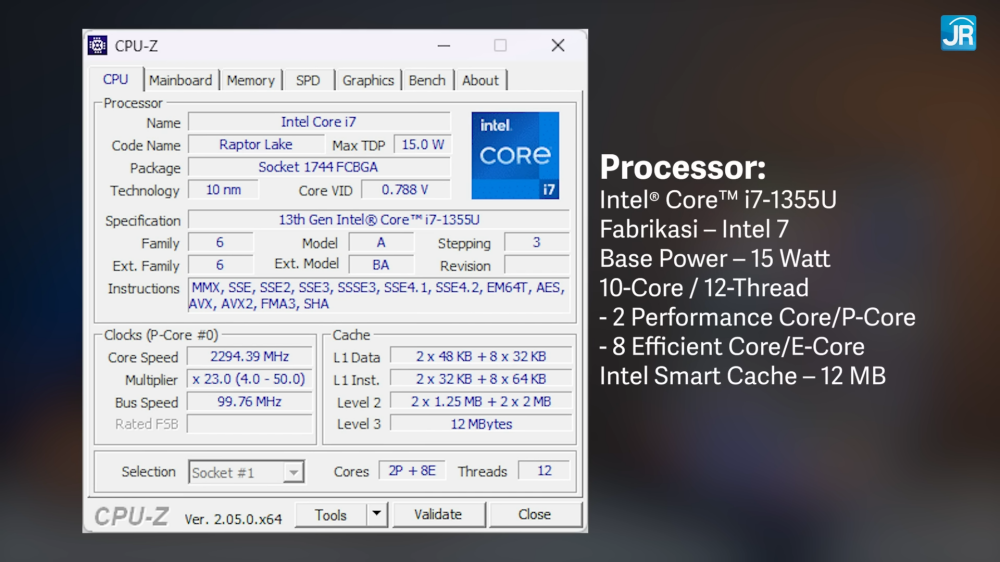Viewport: 1000px width, 562px height.
Task: Click the Family value 6
Action: click(x=220, y=242)
